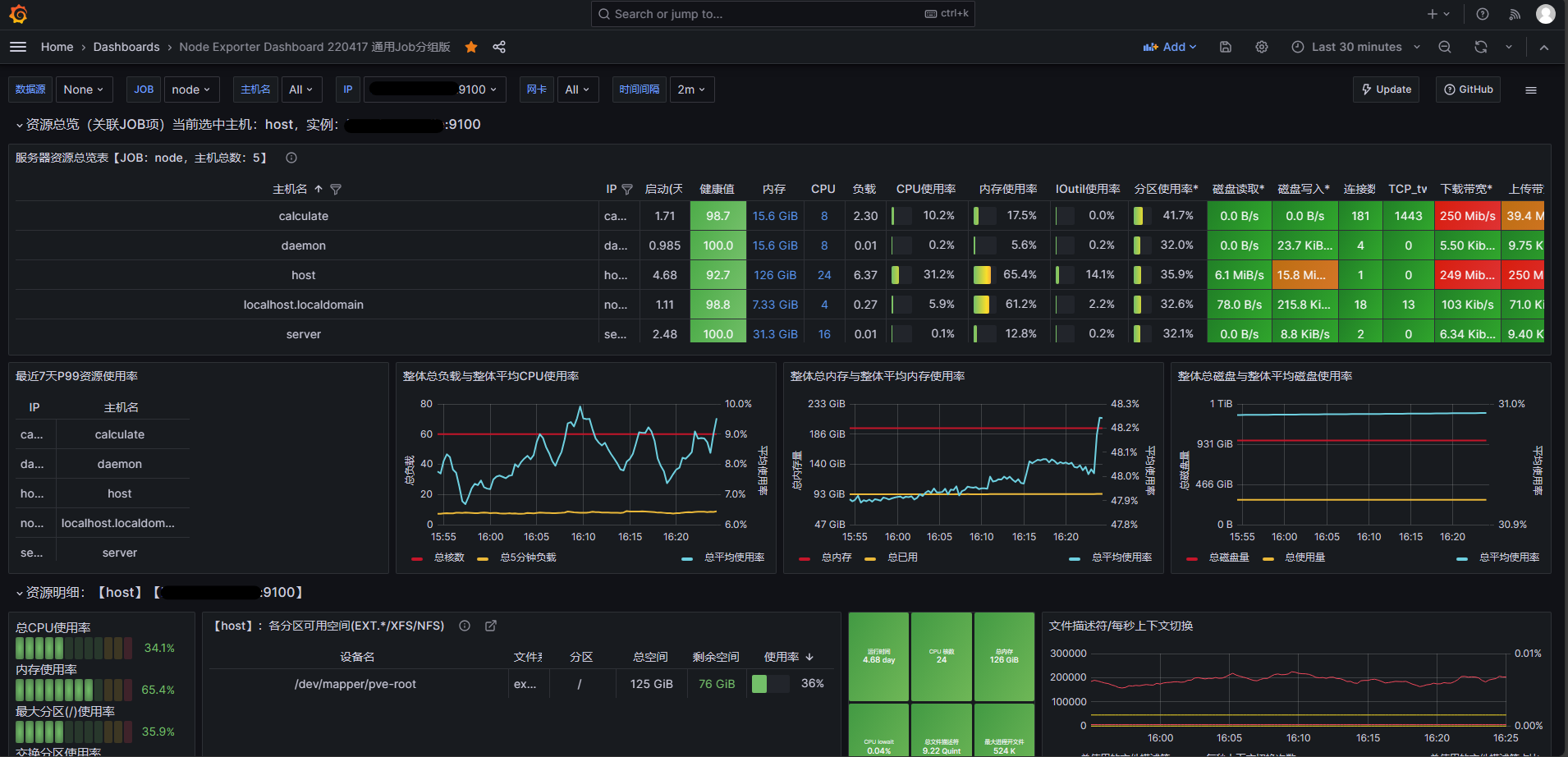
Task: Click the CPU使用率 column header
Action: (x=926, y=189)
